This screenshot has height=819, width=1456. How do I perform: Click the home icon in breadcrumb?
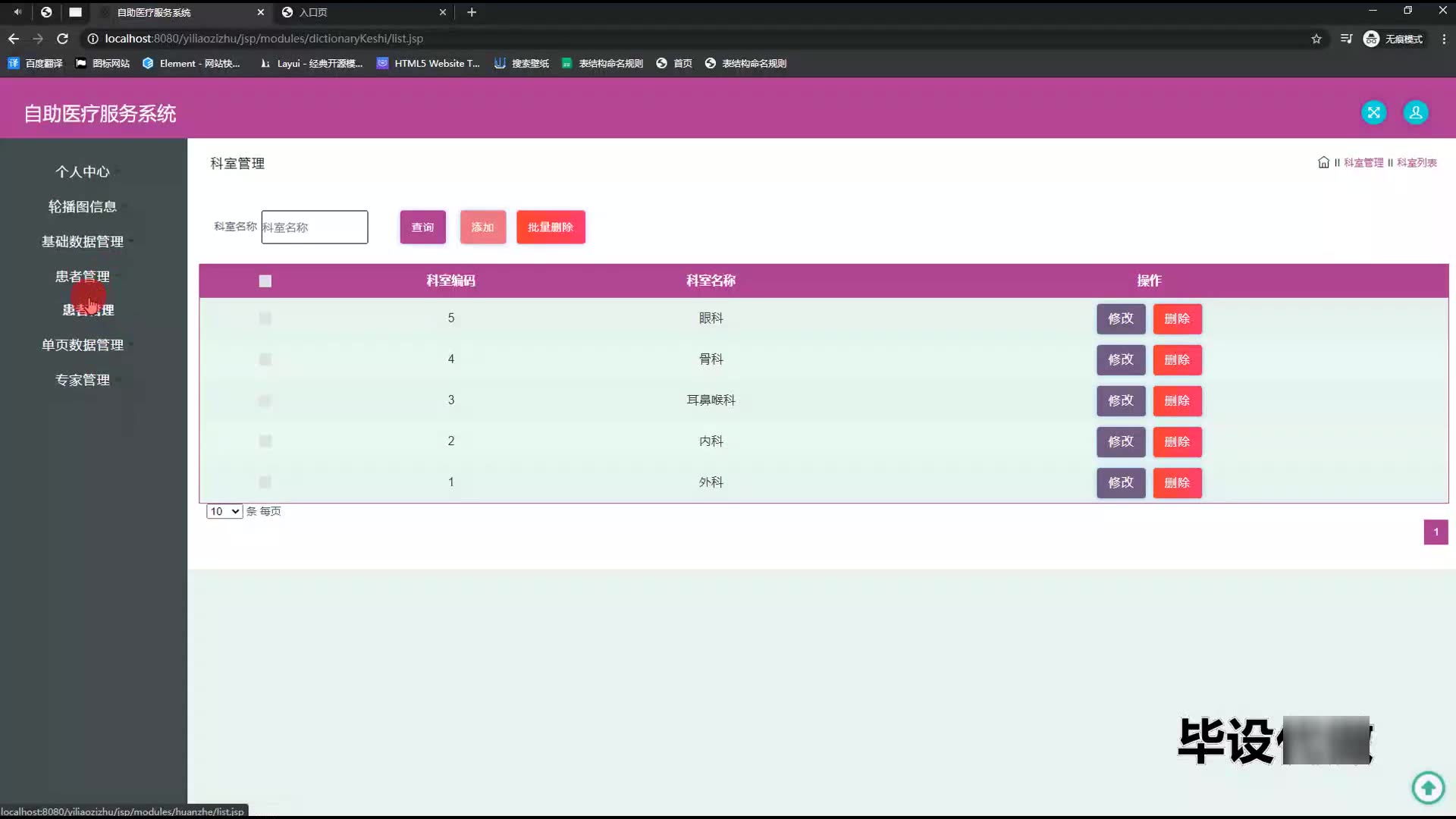(1323, 162)
